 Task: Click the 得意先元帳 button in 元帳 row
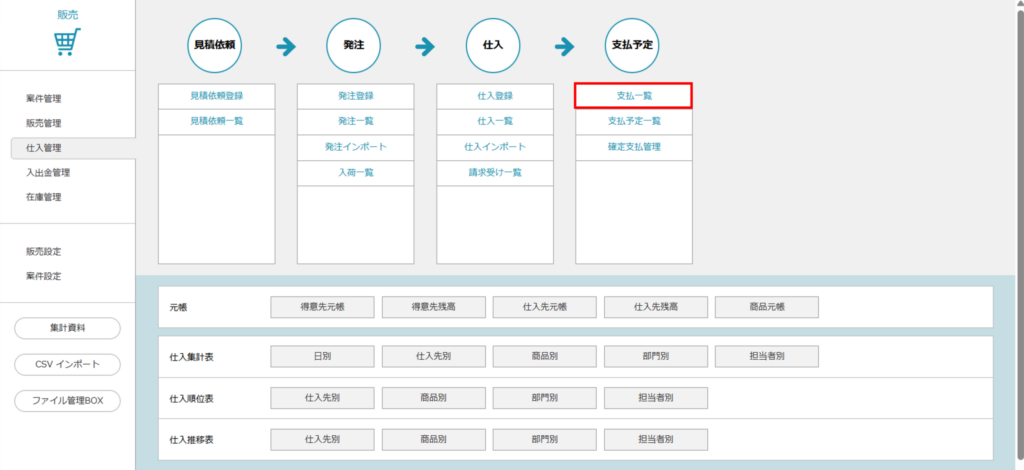(322, 307)
